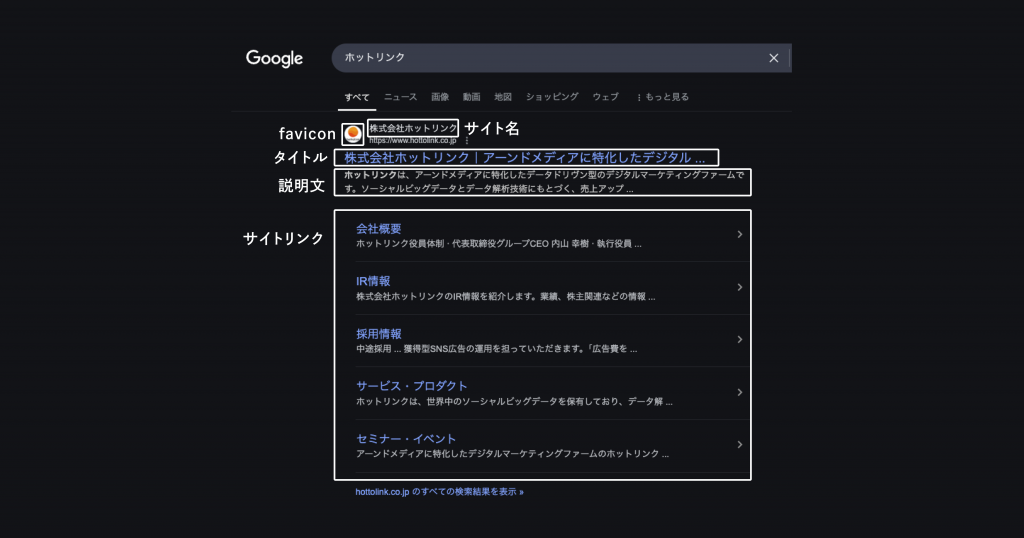The image size is (1024, 538).
Task: Click the description snippet starting with ホットリンクは
Action: (543, 182)
